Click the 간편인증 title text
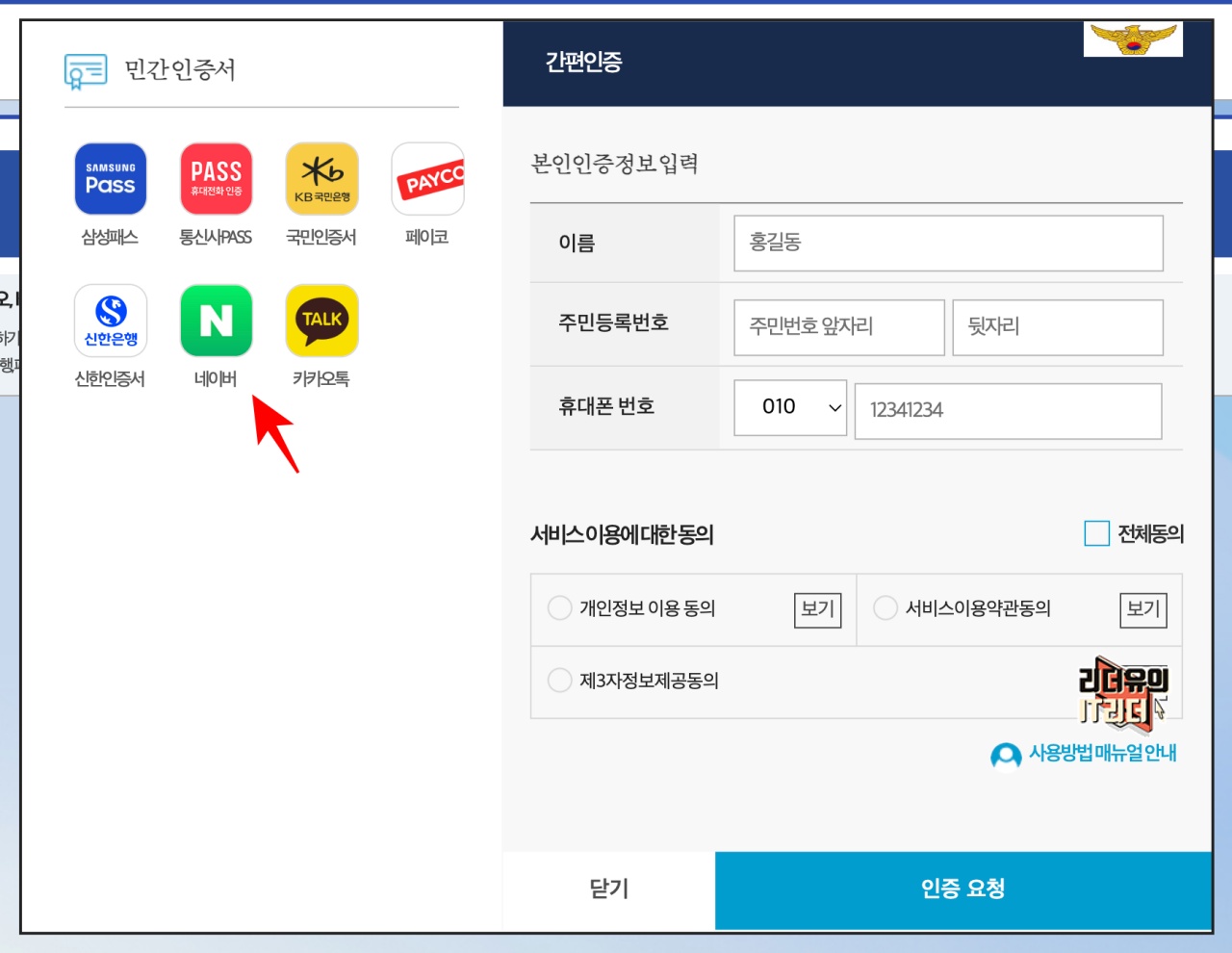 point(584,62)
